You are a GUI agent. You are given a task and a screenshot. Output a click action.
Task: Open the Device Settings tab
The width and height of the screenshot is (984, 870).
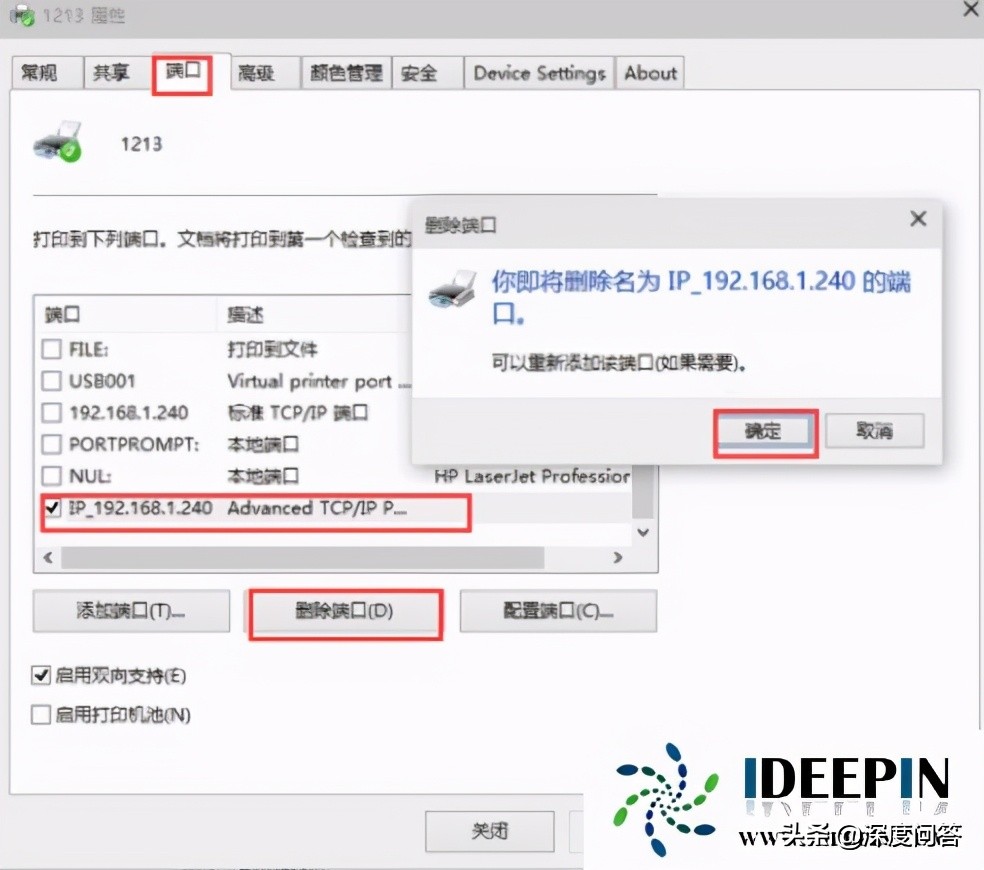[538, 72]
